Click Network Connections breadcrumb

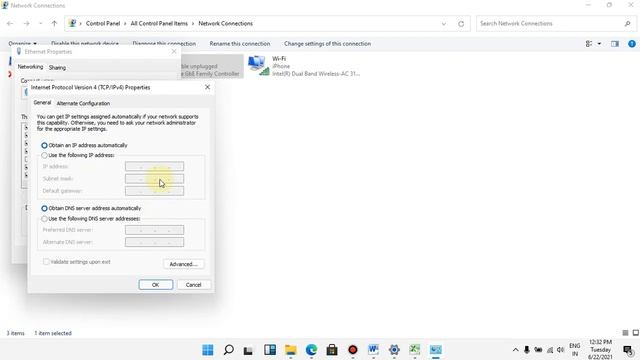click(x=225, y=24)
